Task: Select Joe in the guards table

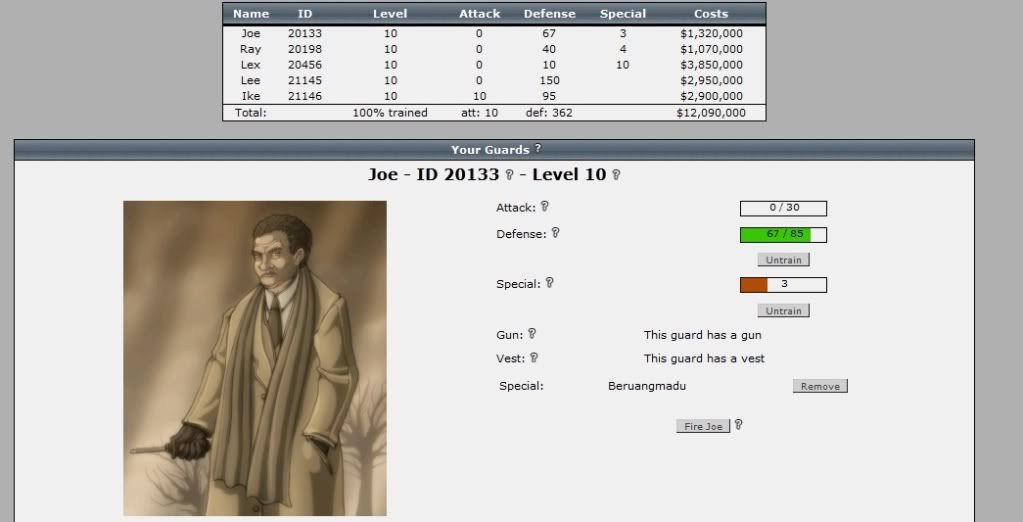Action: (x=251, y=33)
